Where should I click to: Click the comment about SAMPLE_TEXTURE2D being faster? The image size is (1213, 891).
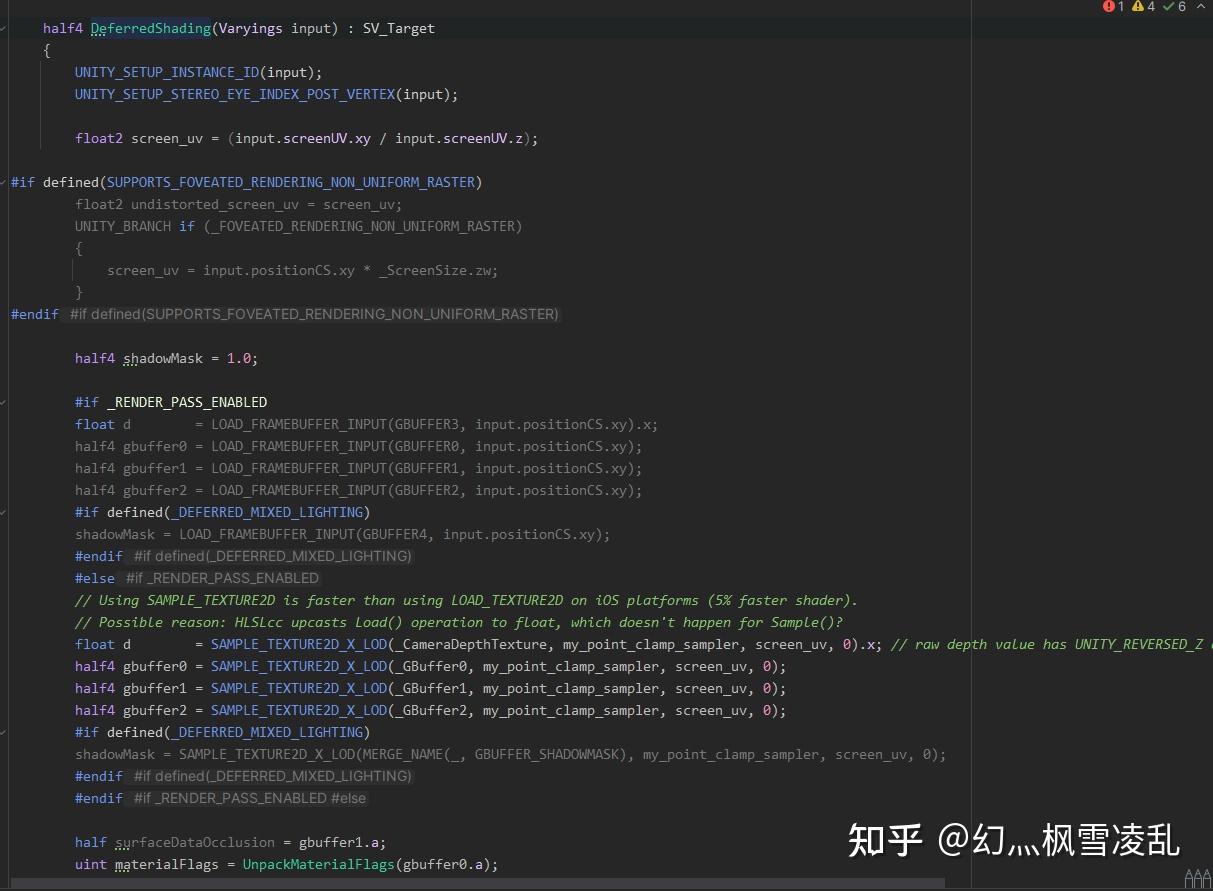pos(467,600)
